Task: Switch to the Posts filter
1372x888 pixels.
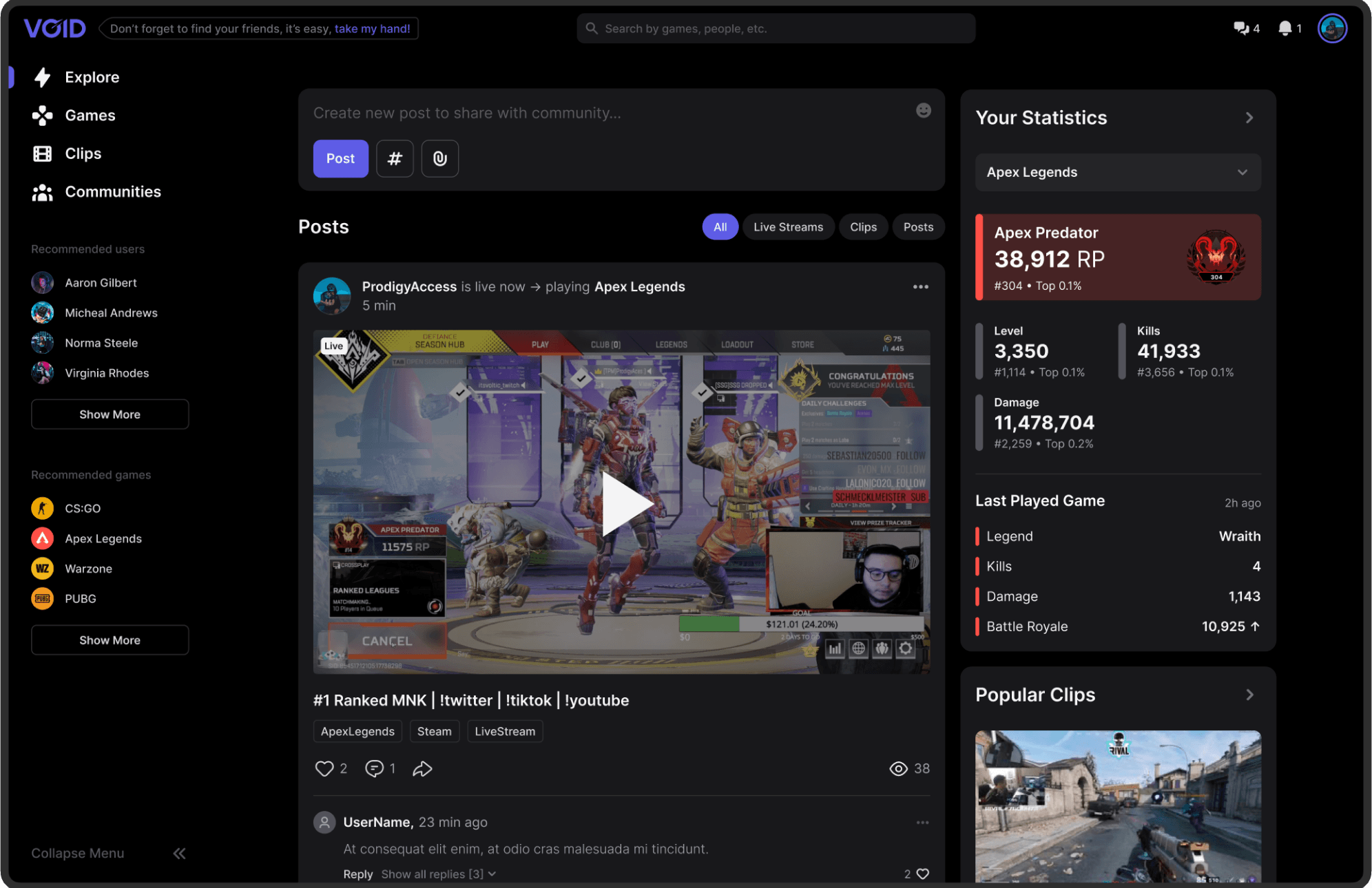Action: click(918, 226)
